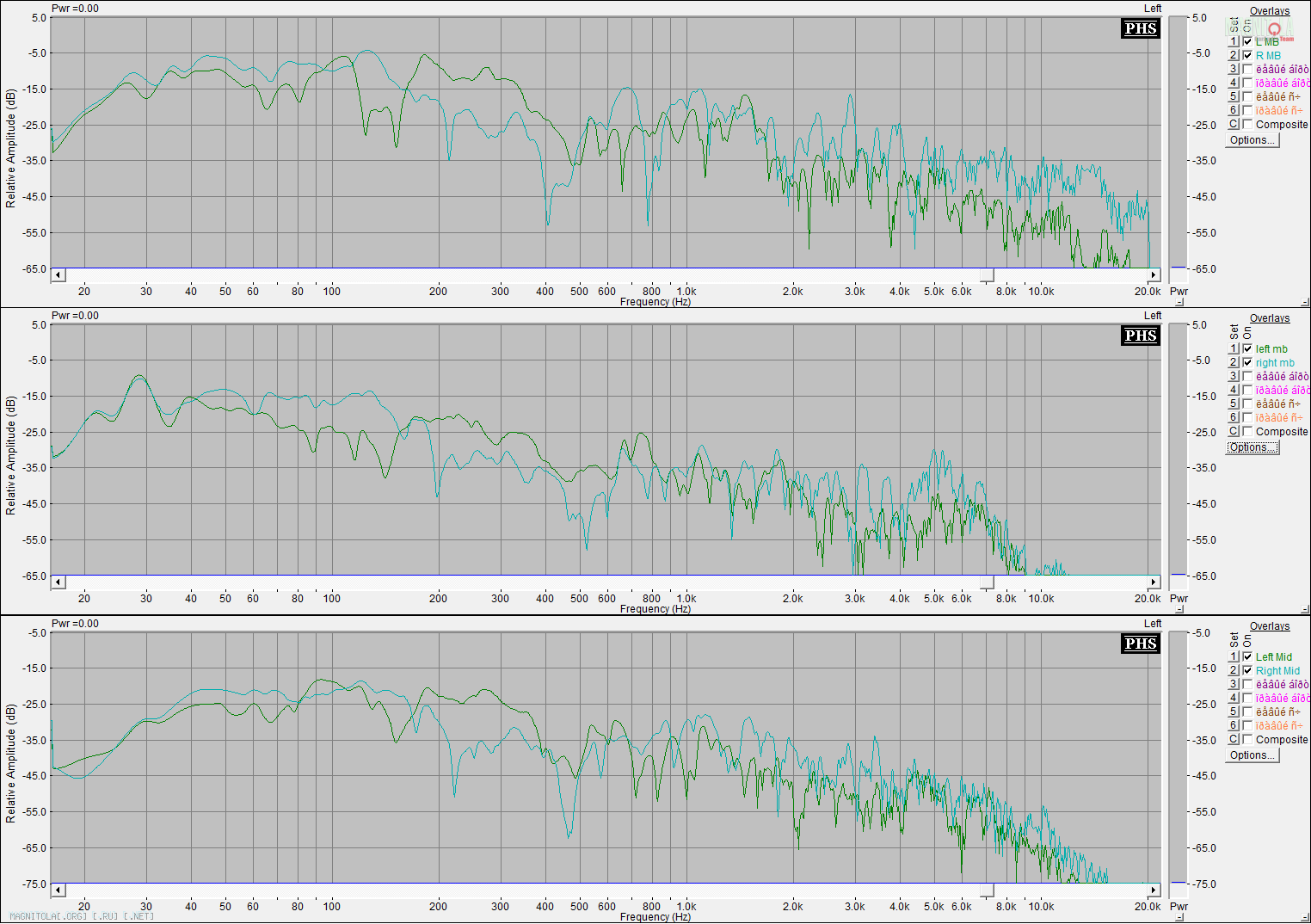Click 'Frequency (Hz)' label under bottom graph

655,917
